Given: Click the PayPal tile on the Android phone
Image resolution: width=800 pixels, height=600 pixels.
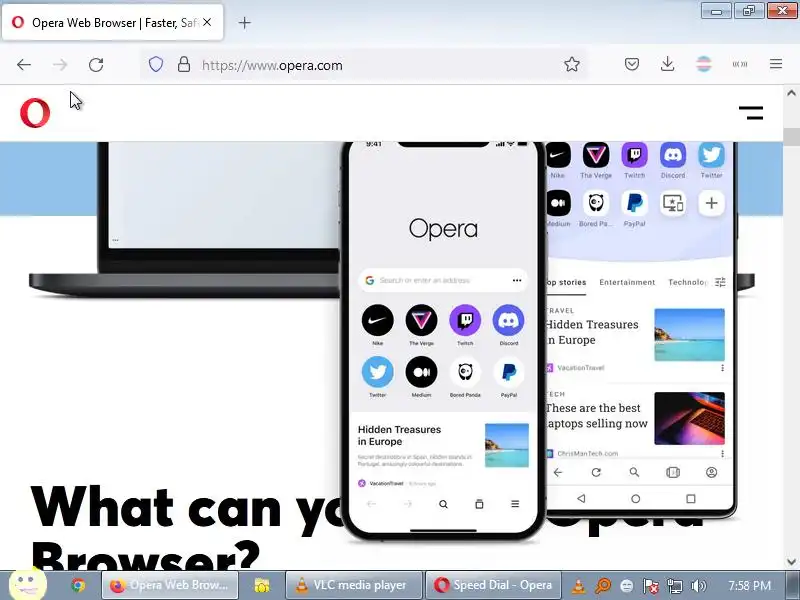Looking at the screenshot, I should coord(634,203).
